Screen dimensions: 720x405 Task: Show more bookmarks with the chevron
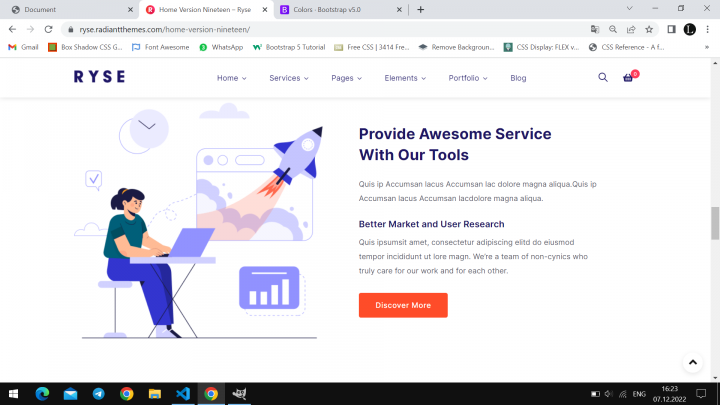[707, 47]
